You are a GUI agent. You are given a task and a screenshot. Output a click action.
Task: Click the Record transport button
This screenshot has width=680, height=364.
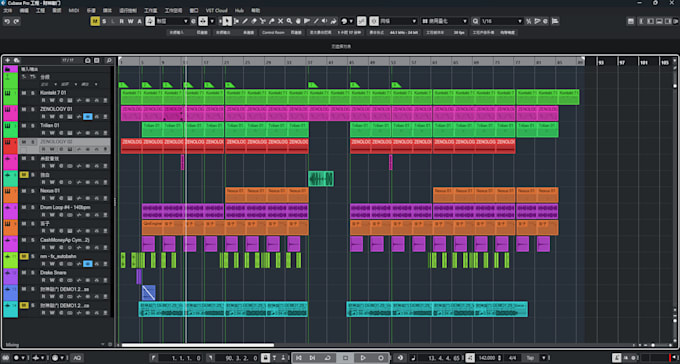click(381, 358)
